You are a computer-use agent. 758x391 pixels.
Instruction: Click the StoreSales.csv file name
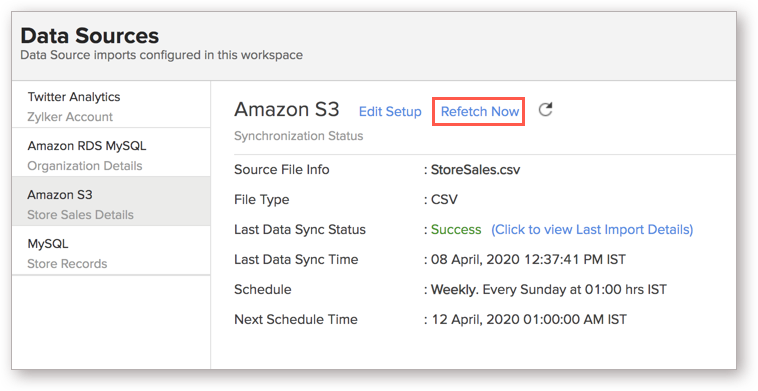tap(475, 170)
